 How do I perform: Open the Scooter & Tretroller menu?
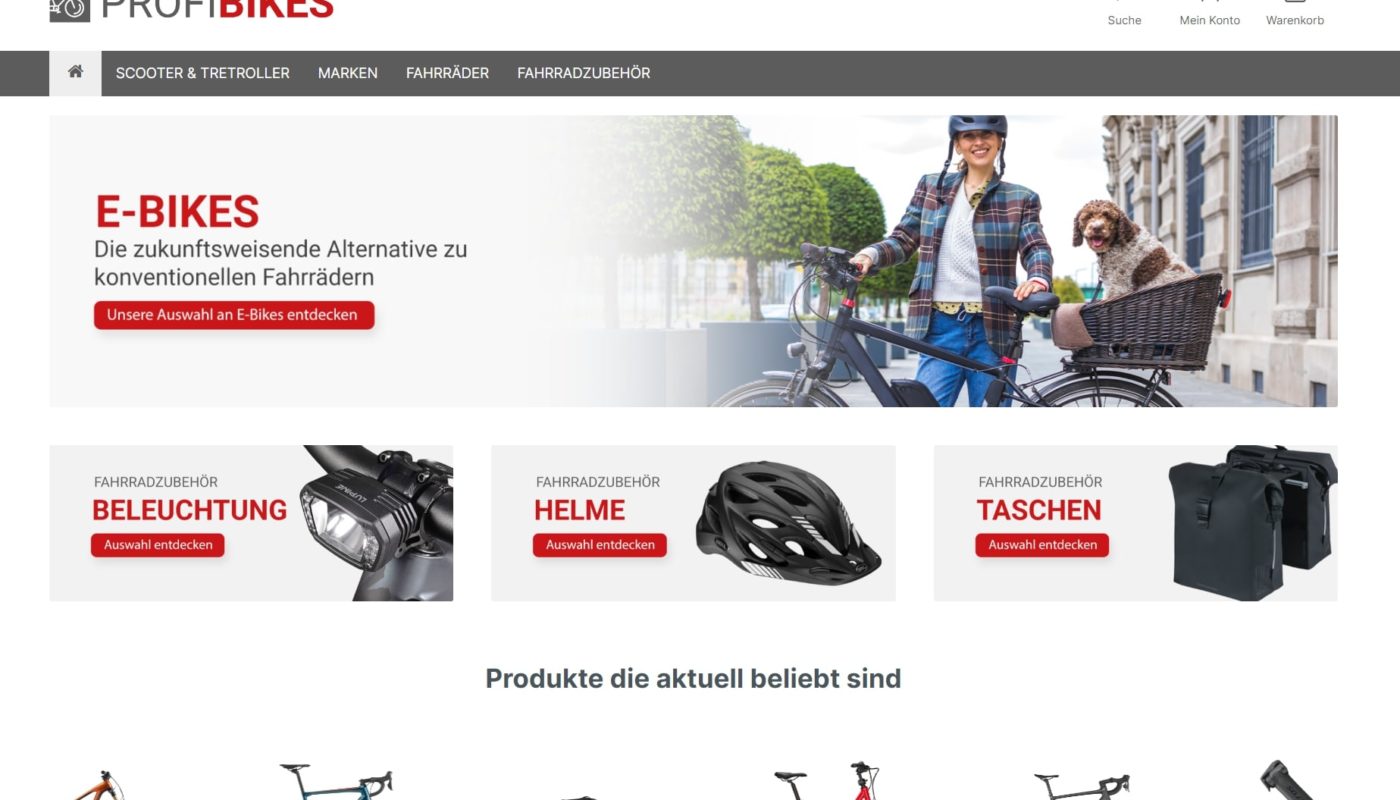click(x=203, y=73)
